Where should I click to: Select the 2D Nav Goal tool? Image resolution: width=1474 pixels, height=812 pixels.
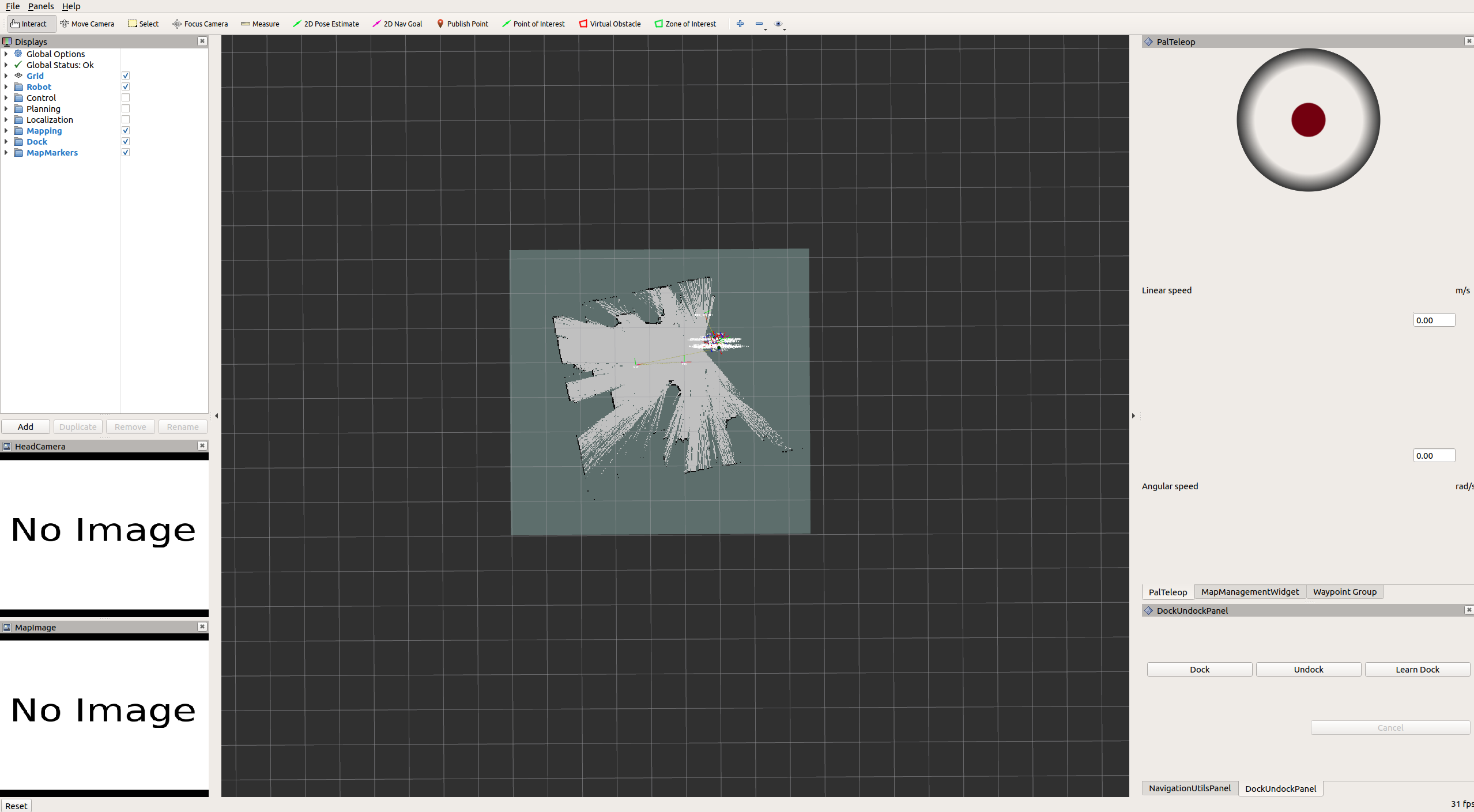click(397, 24)
